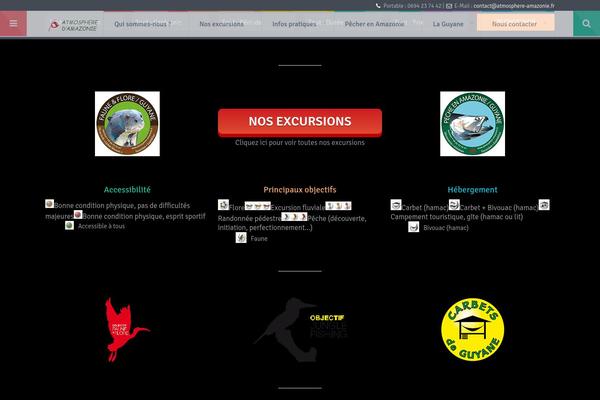Click the Flore objective icon
The image size is (600, 400).
[x=223, y=205]
